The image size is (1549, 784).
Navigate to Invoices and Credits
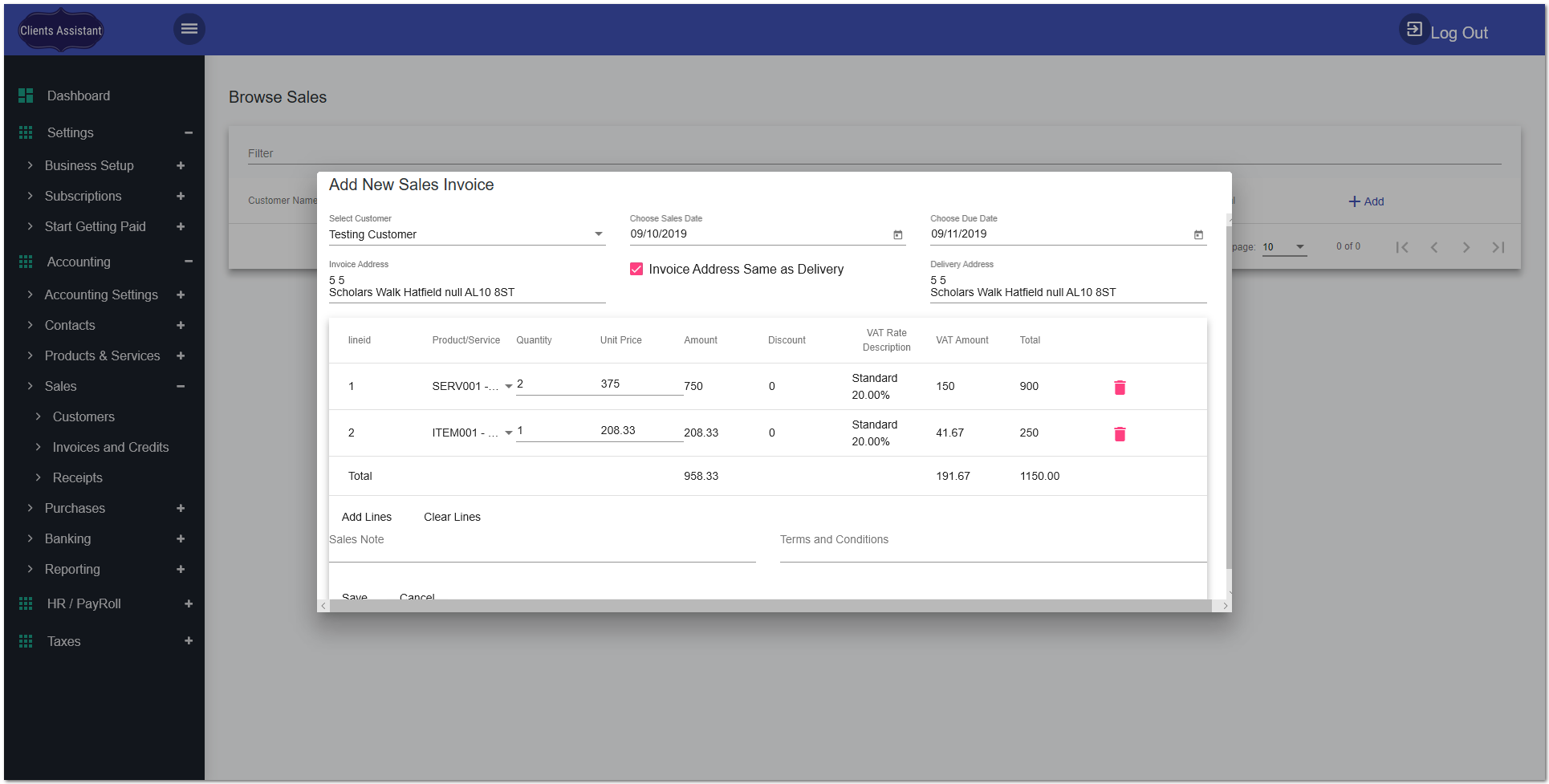(111, 447)
